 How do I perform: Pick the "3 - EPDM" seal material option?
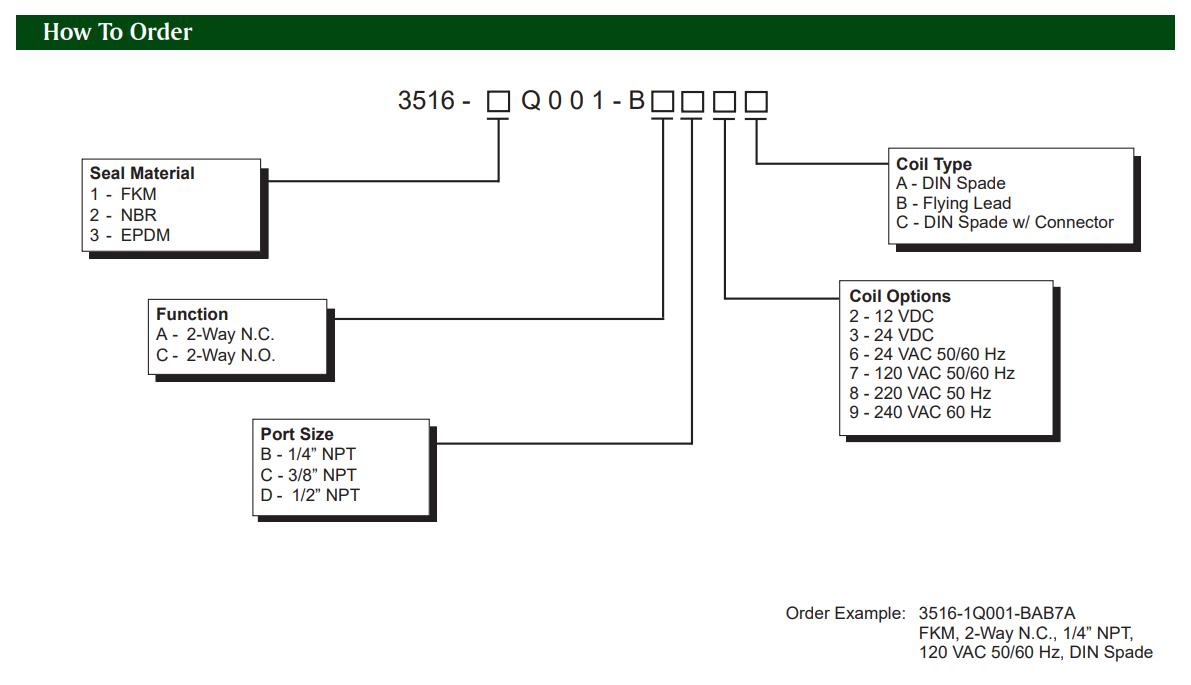click(x=130, y=236)
